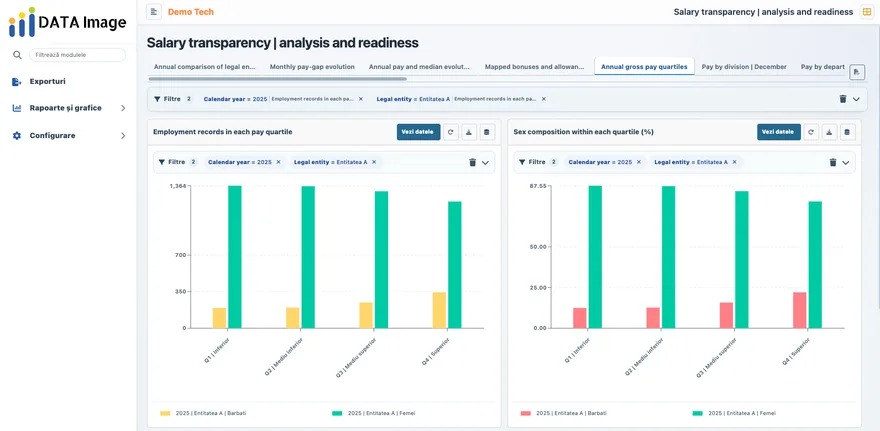Click the Filtrează modulele search field
Screen dimensions: 880x431
(x=77, y=55)
